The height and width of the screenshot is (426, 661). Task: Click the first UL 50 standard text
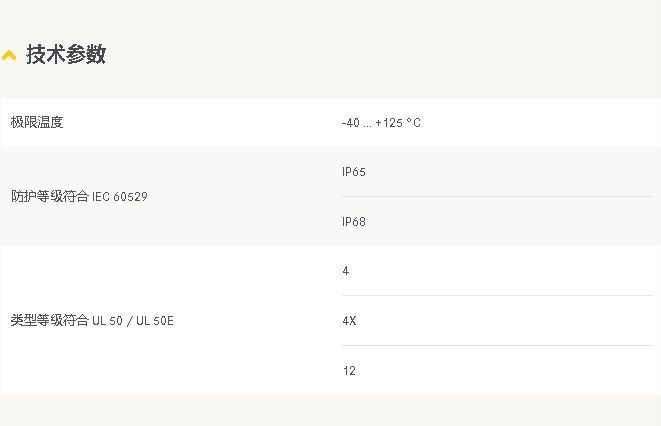[x=105, y=321]
